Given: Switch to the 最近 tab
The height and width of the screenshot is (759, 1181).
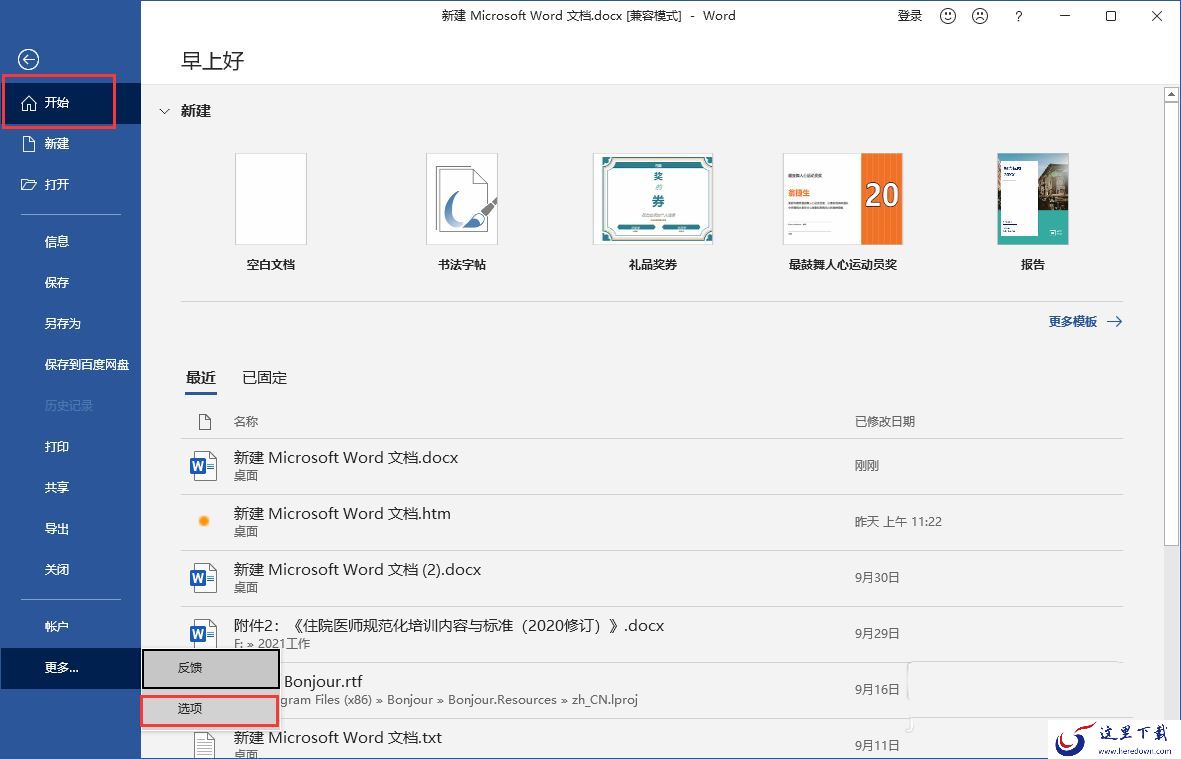Looking at the screenshot, I should (x=201, y=377).
